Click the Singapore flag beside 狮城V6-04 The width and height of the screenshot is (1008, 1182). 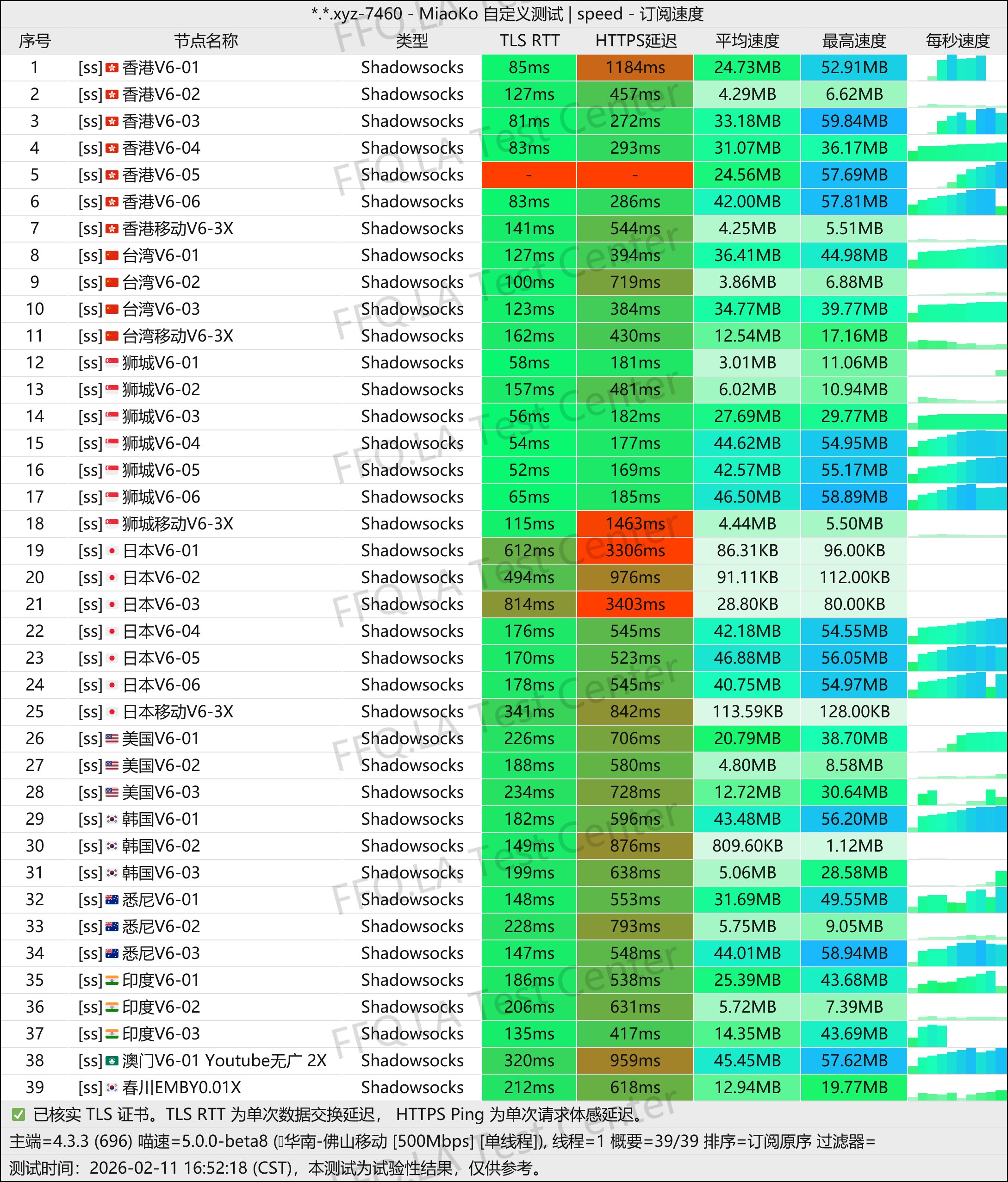[x=112, y=443]
